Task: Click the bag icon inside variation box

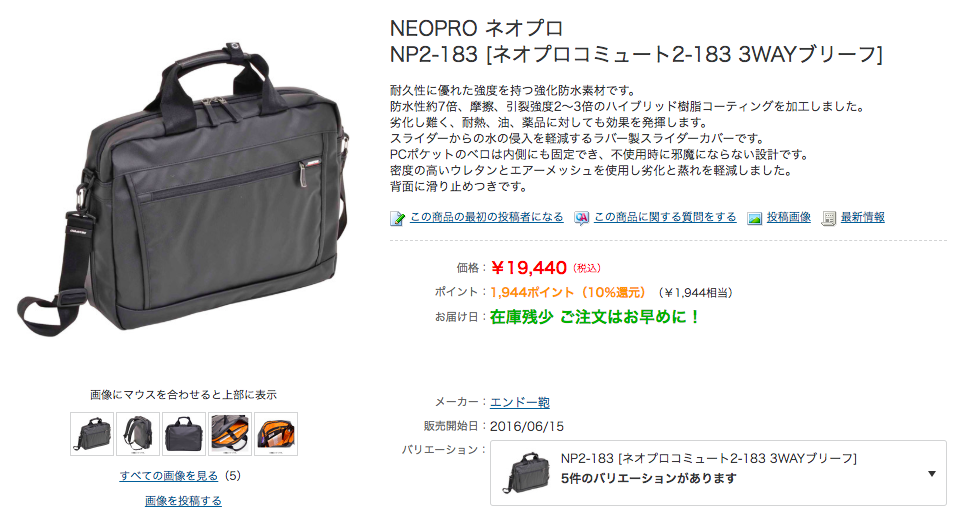Action: click(x=526, y=473)
